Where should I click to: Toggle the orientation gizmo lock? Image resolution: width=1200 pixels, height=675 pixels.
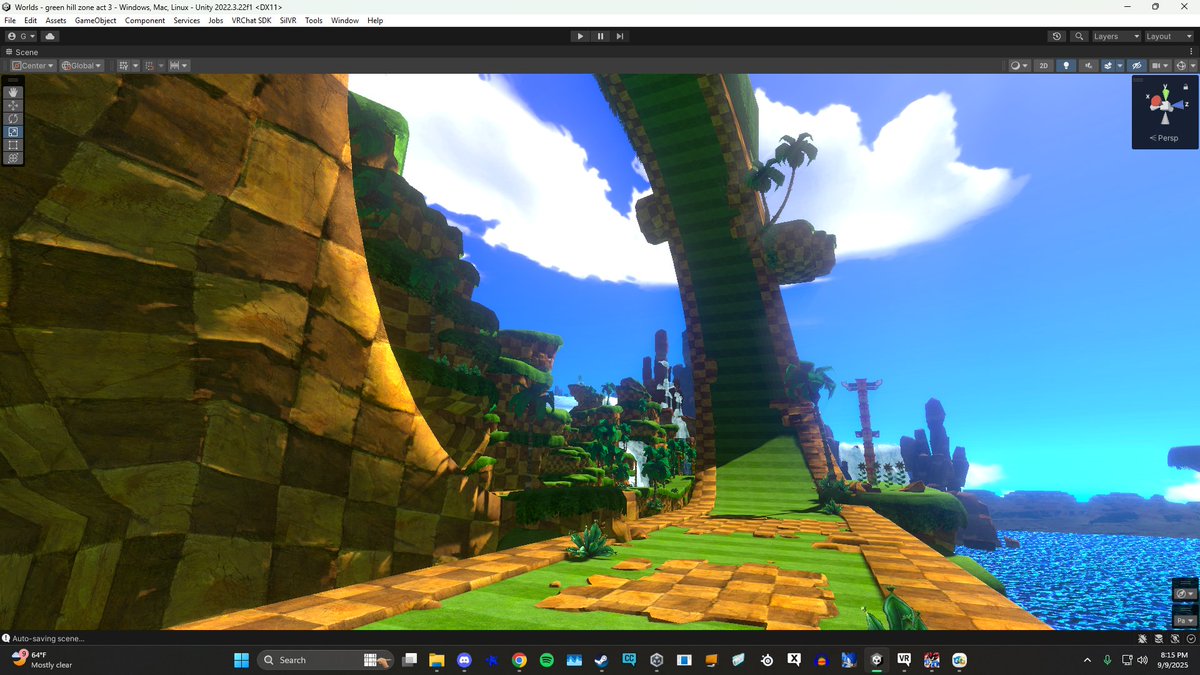(x=1185, y=86)
